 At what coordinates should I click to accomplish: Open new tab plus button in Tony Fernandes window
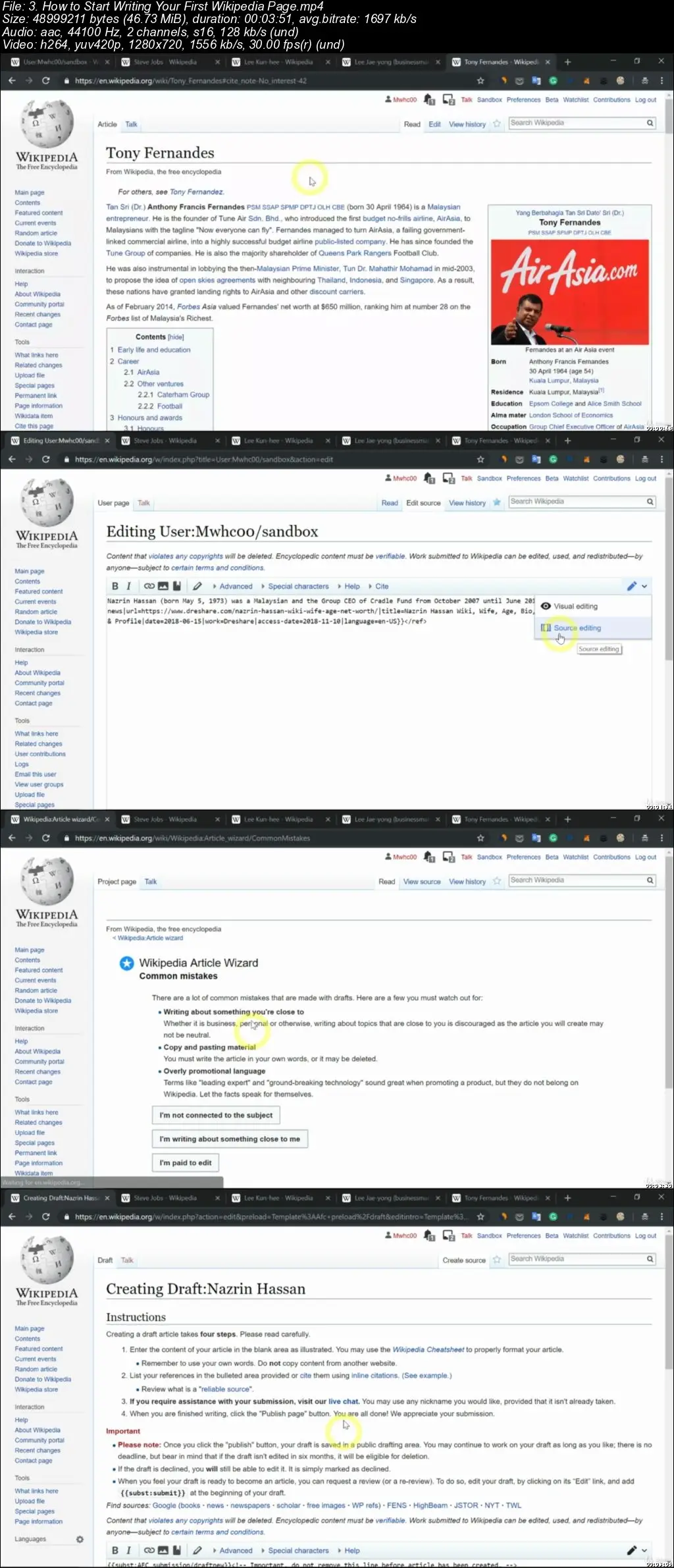point(567,62)
